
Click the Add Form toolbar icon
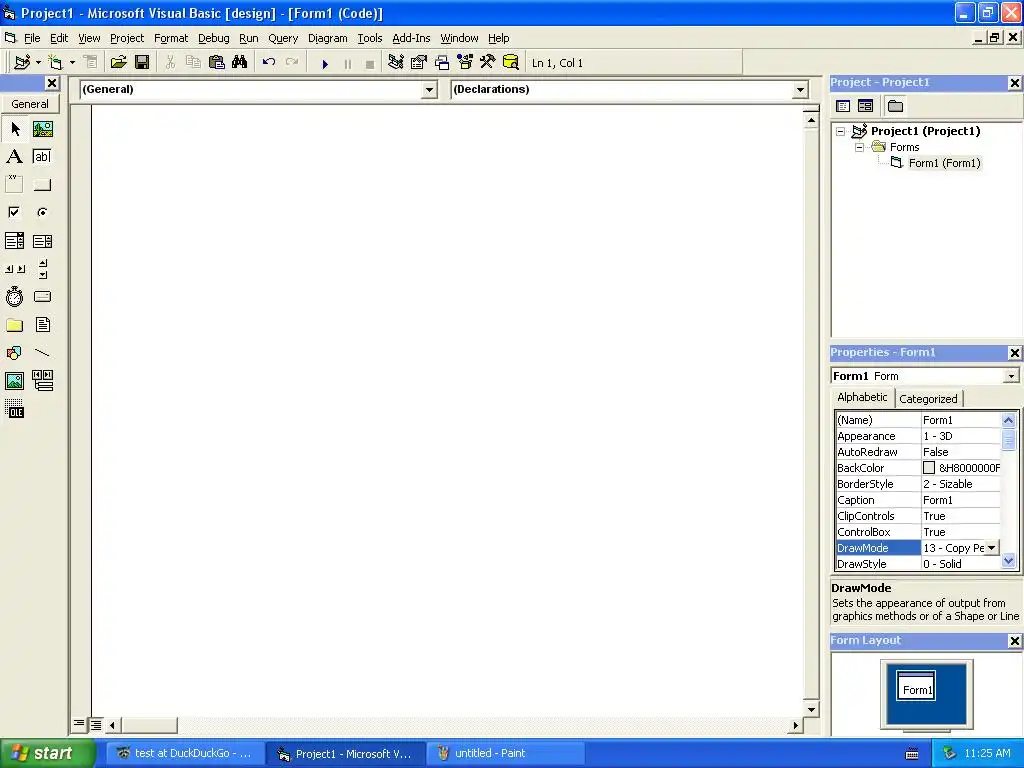click(56, 63)
